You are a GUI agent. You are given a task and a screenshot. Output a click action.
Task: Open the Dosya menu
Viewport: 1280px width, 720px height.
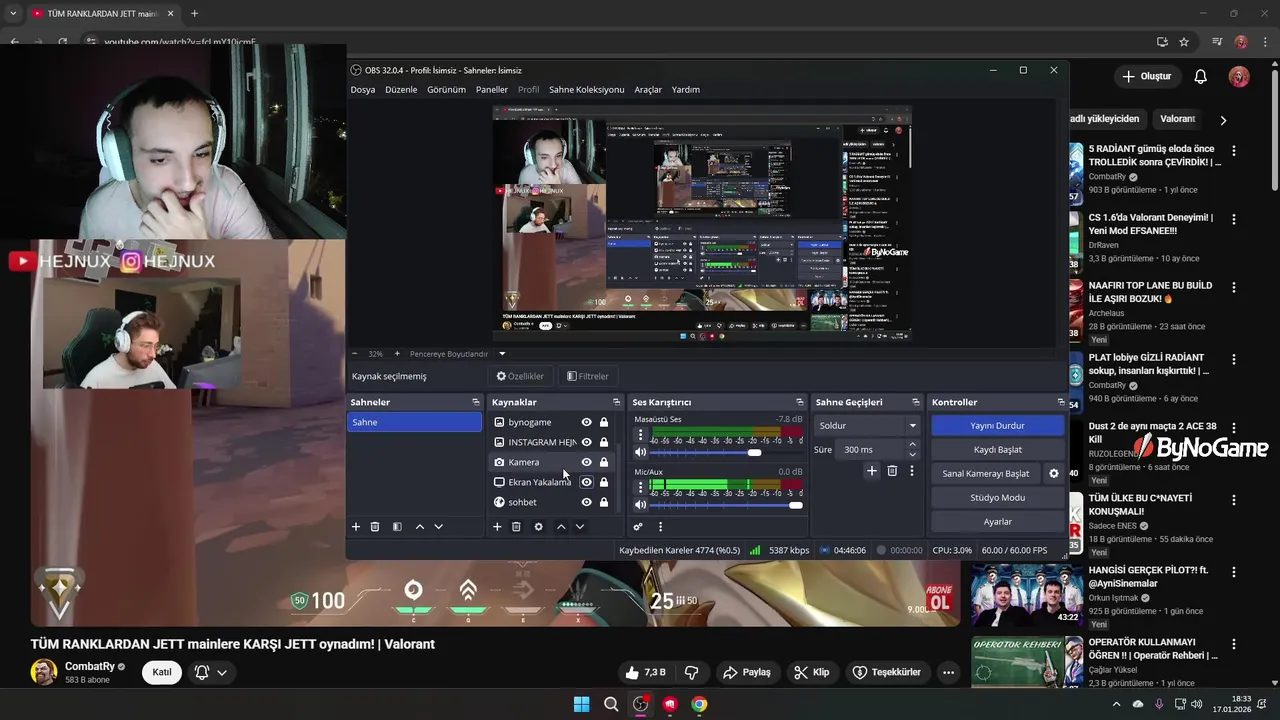click(x=363, y=90)
